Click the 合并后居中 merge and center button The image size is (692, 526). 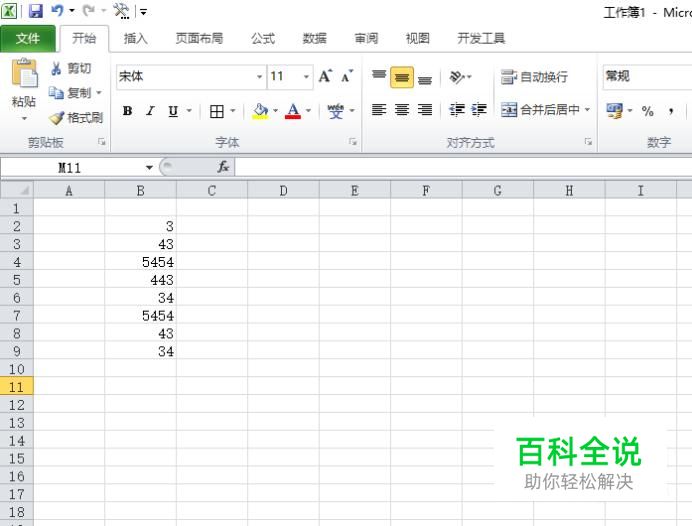click(541, 109)
